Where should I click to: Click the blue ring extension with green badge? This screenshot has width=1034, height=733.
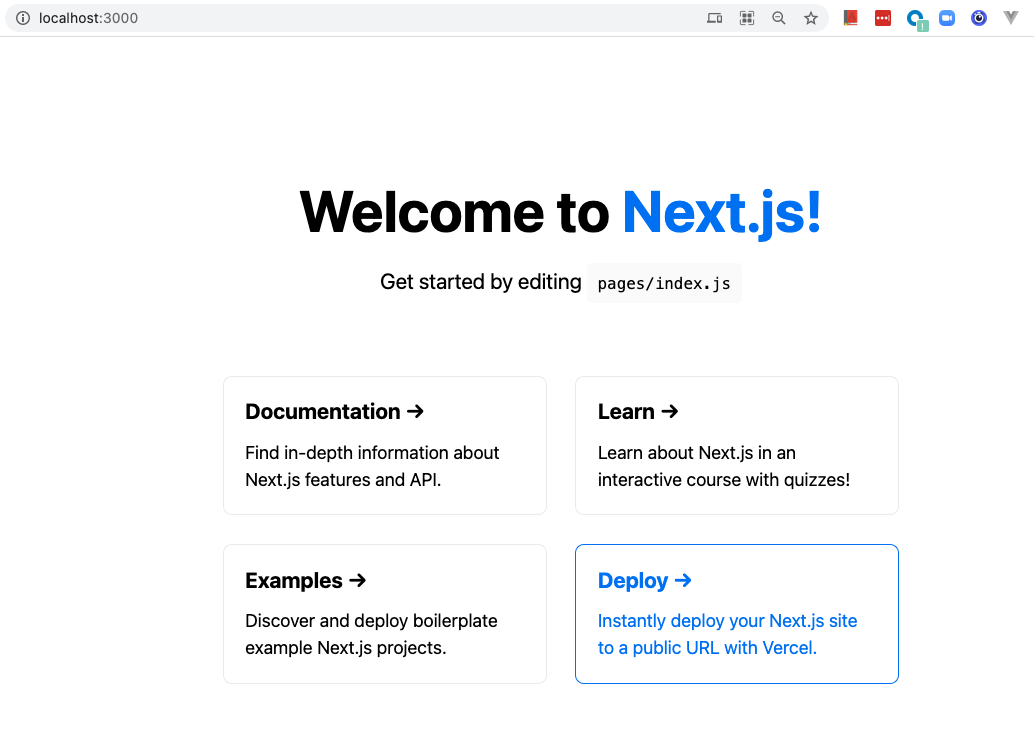point(916,20)
